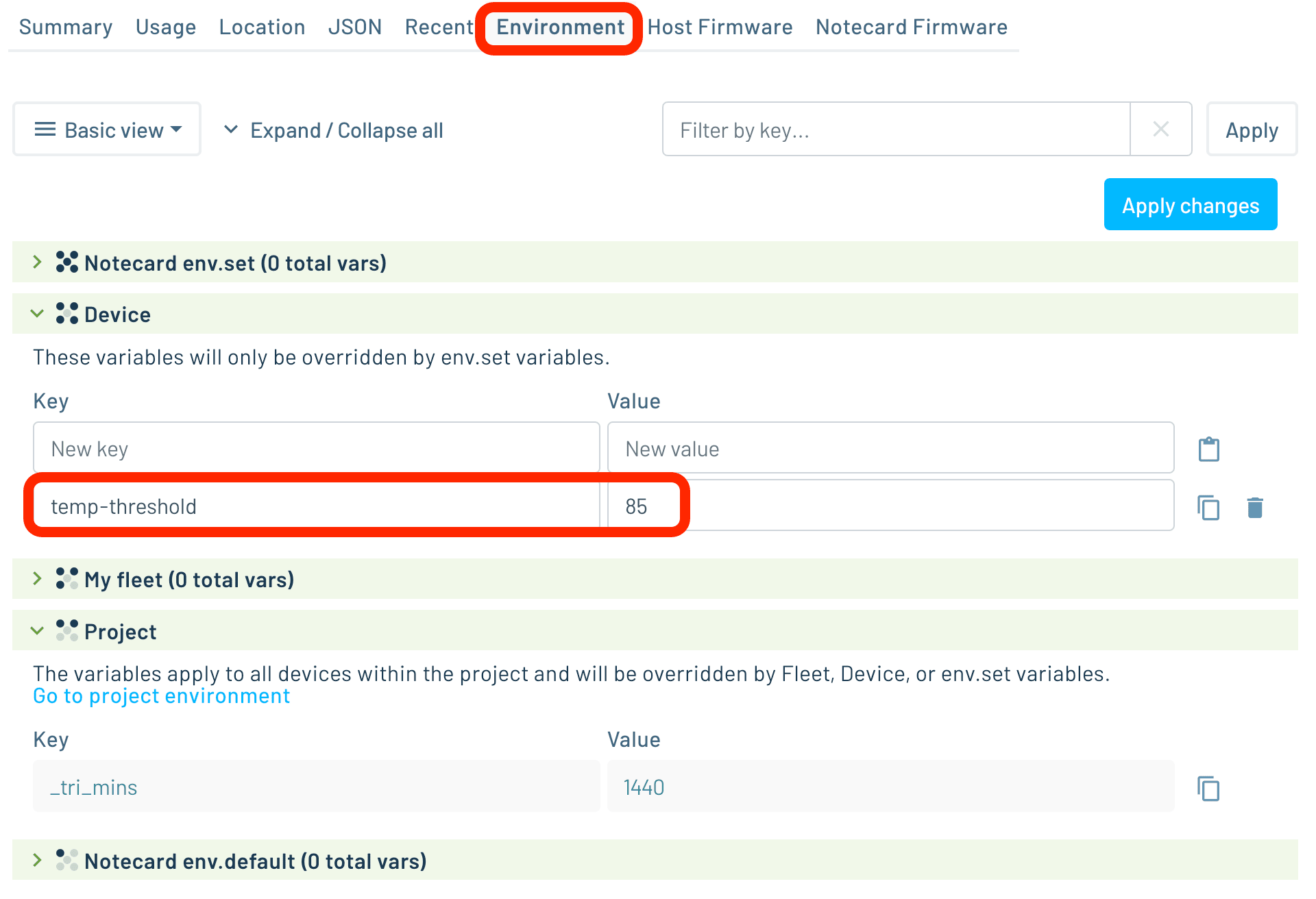The image size is (1316, 899).
Task: Click the My fleet dots icon
Action: click(67, 578)
